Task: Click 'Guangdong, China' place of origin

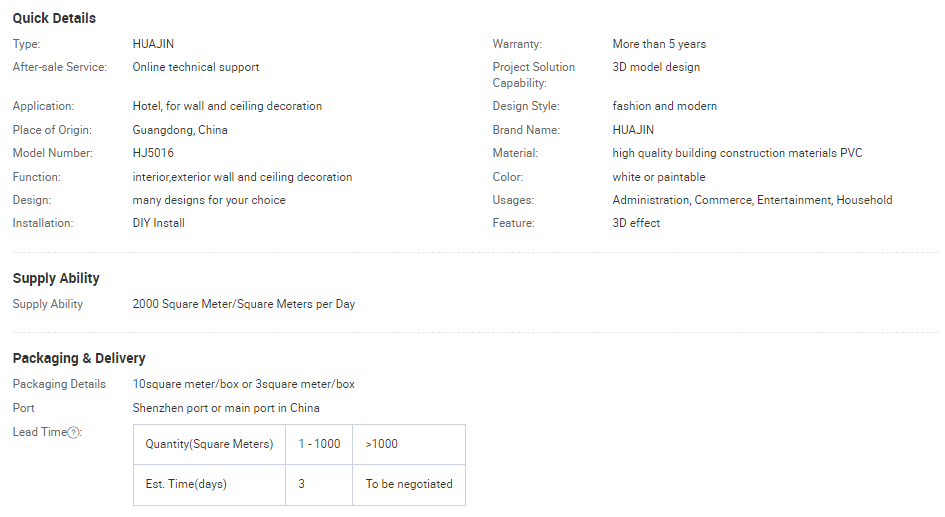Action: click(180, 130)
